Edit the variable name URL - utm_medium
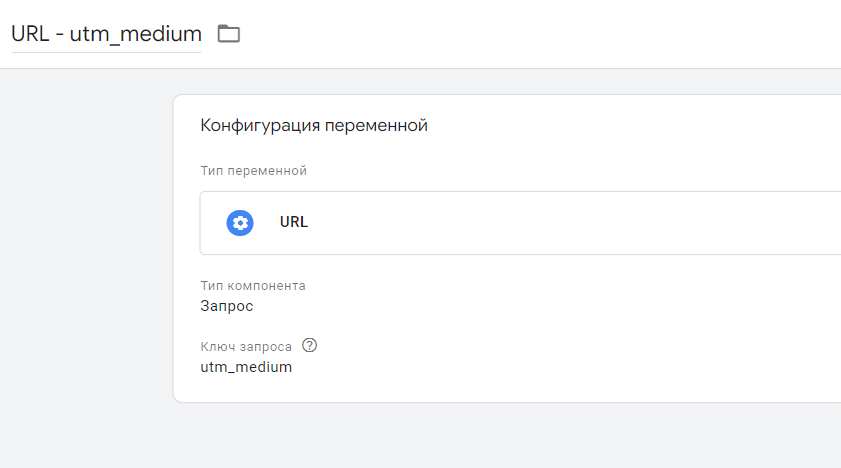This screenshot has width=841, height=468. 106,33
